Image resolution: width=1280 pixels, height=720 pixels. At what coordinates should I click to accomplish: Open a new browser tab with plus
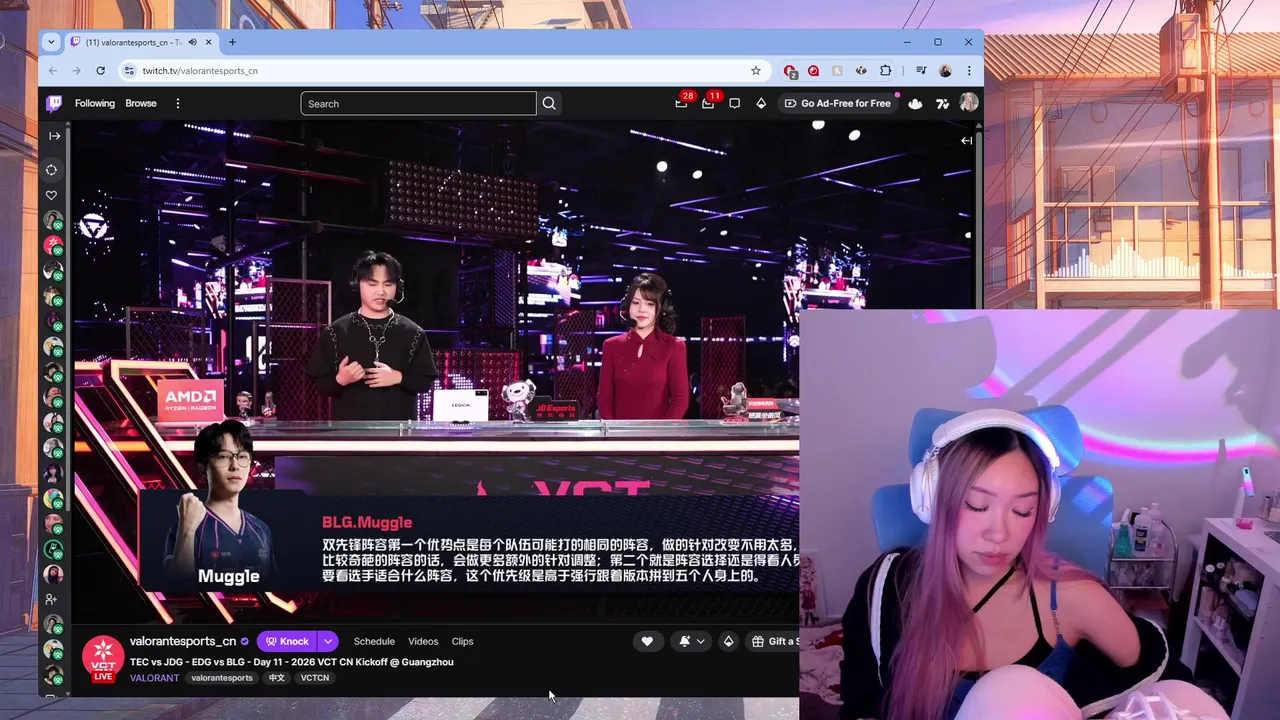pos(232,42)
